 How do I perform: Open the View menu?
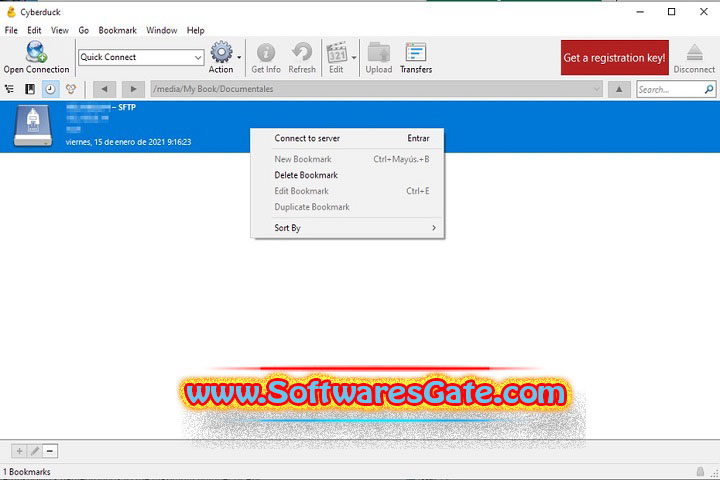click(x=60, y=30)
